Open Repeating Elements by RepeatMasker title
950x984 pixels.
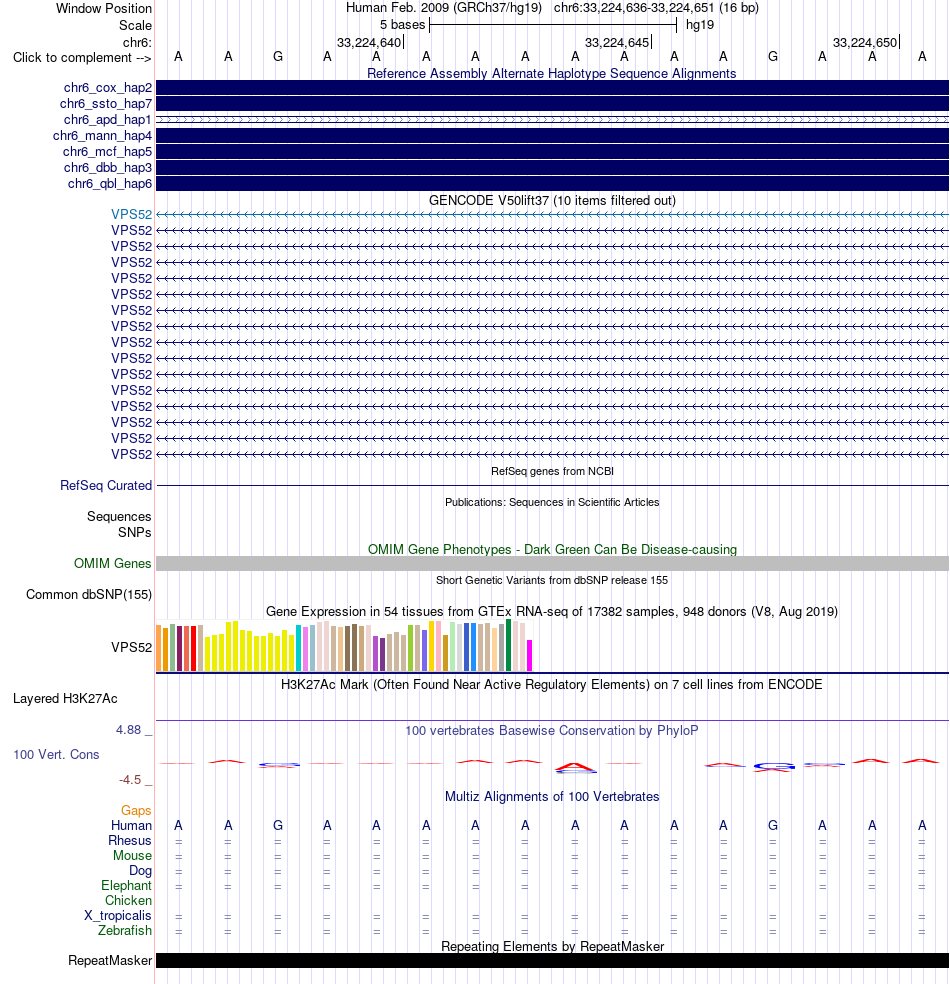(552, 946)
